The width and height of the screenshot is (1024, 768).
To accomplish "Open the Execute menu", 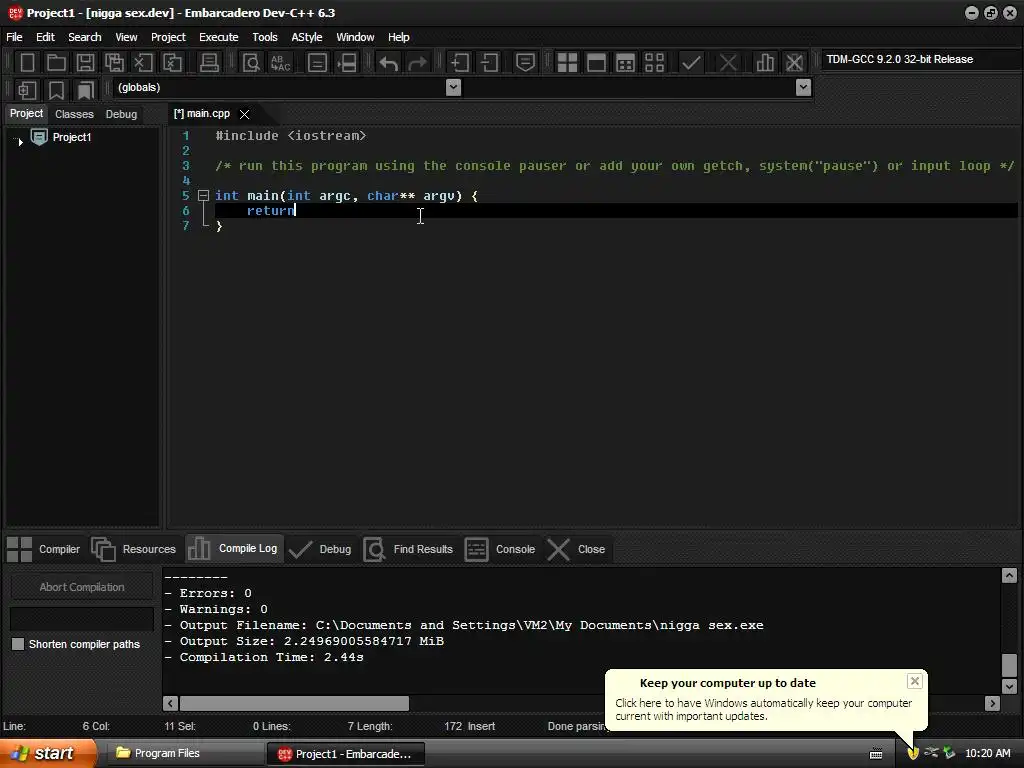I will pyautogui.click(x=219, y=37).
